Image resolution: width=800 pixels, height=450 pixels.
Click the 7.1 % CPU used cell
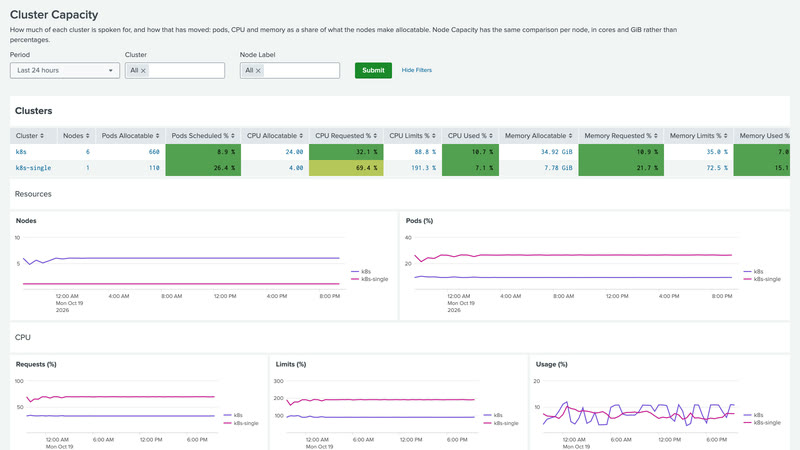pos(470,168)
